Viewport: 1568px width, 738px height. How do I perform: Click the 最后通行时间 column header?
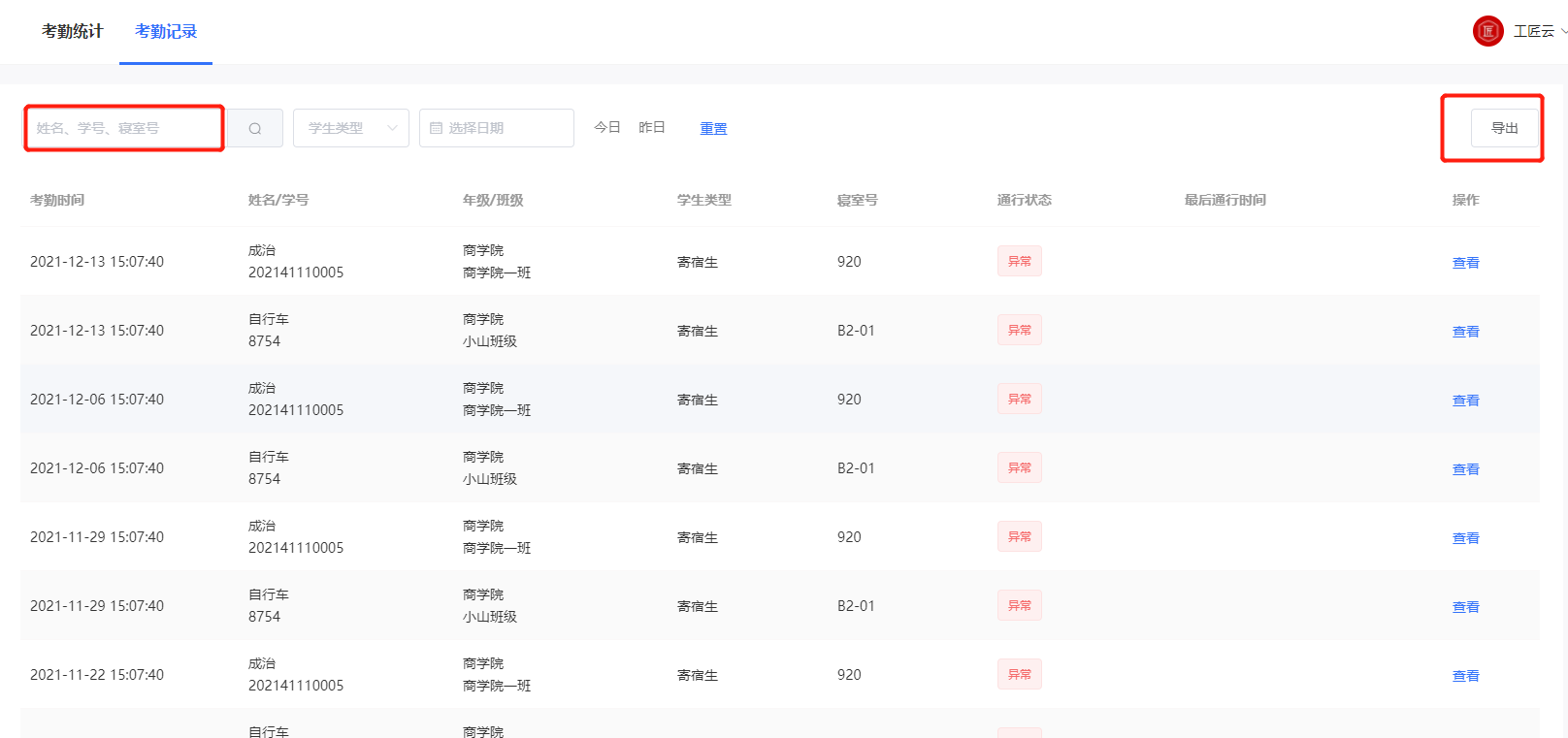[1225, 200]
